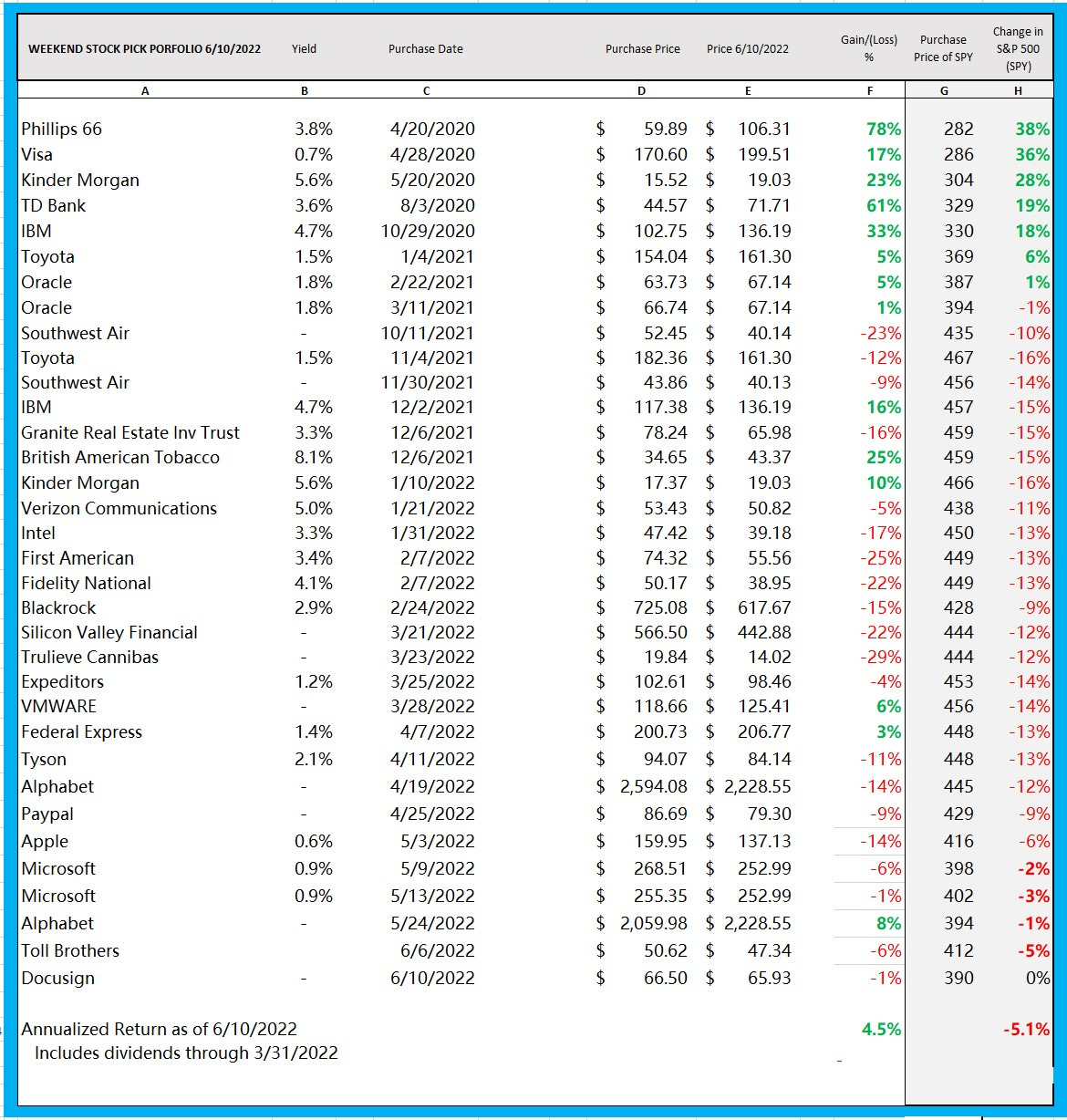This screenshot has width=1067, height=1120.
Task: Select the 'Intel' cell
Action: (x=38, y=533)
